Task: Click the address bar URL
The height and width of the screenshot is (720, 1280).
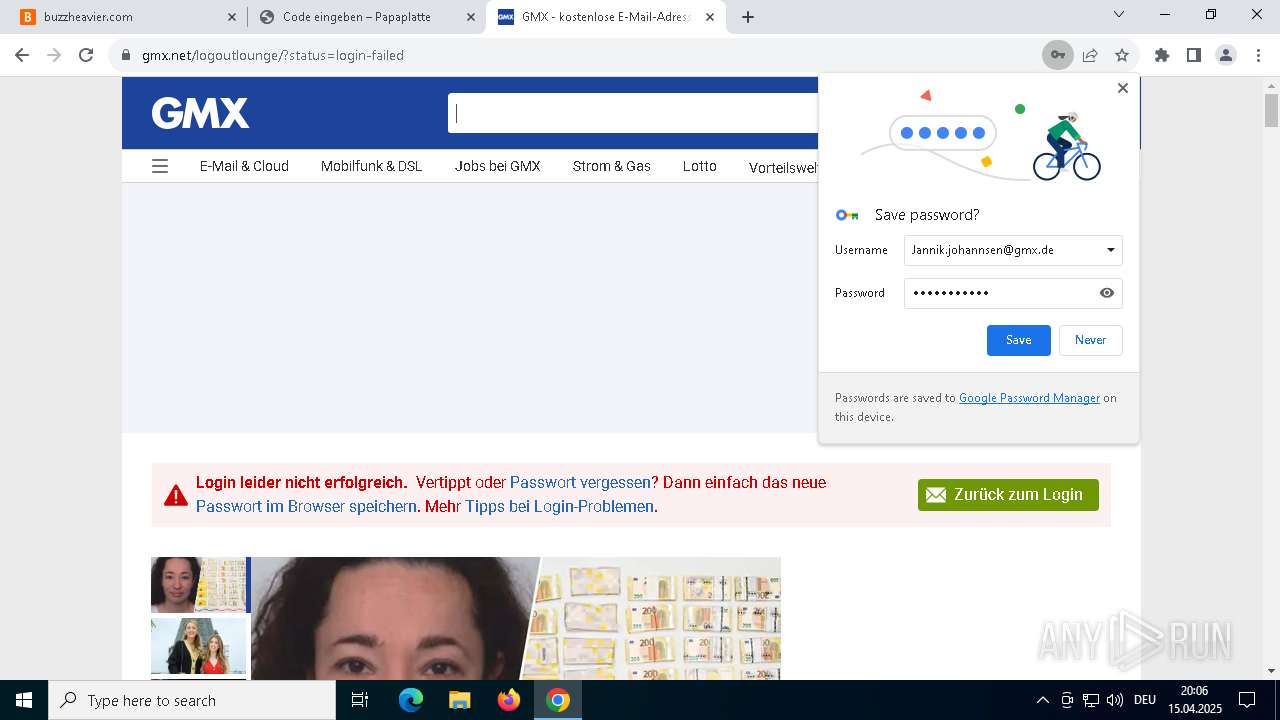Action: (273, 55)
